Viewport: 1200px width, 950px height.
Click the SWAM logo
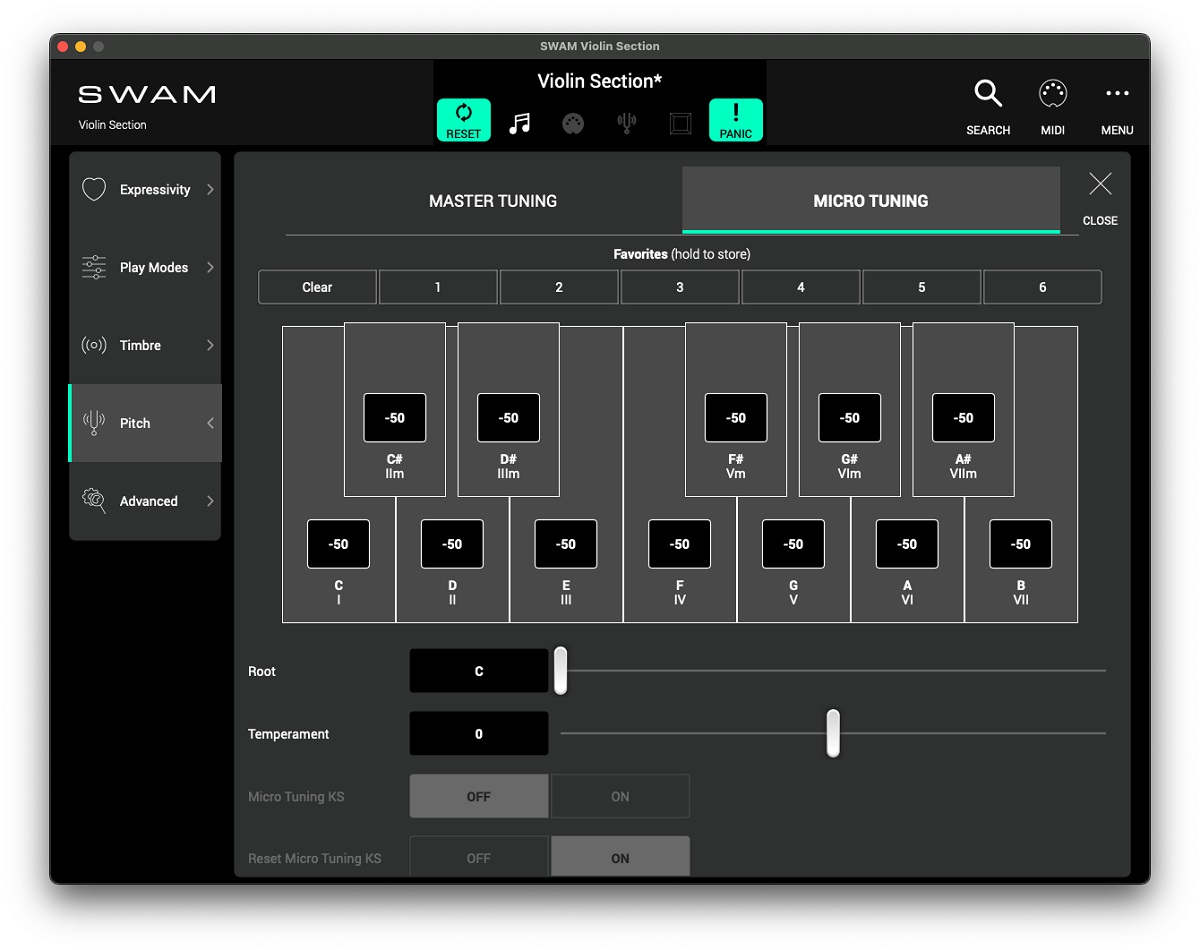[x=147, y=95]
